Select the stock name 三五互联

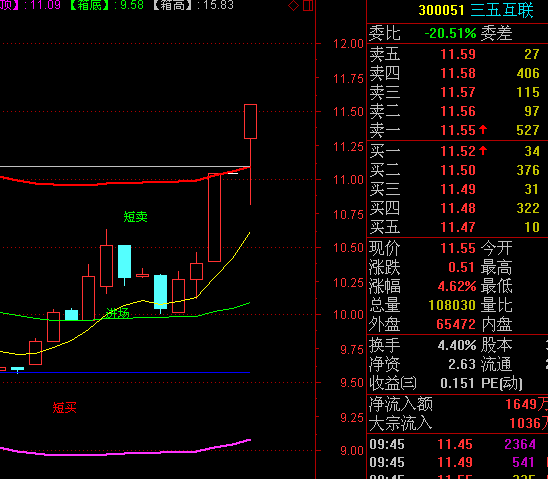[x=502, y=10]
